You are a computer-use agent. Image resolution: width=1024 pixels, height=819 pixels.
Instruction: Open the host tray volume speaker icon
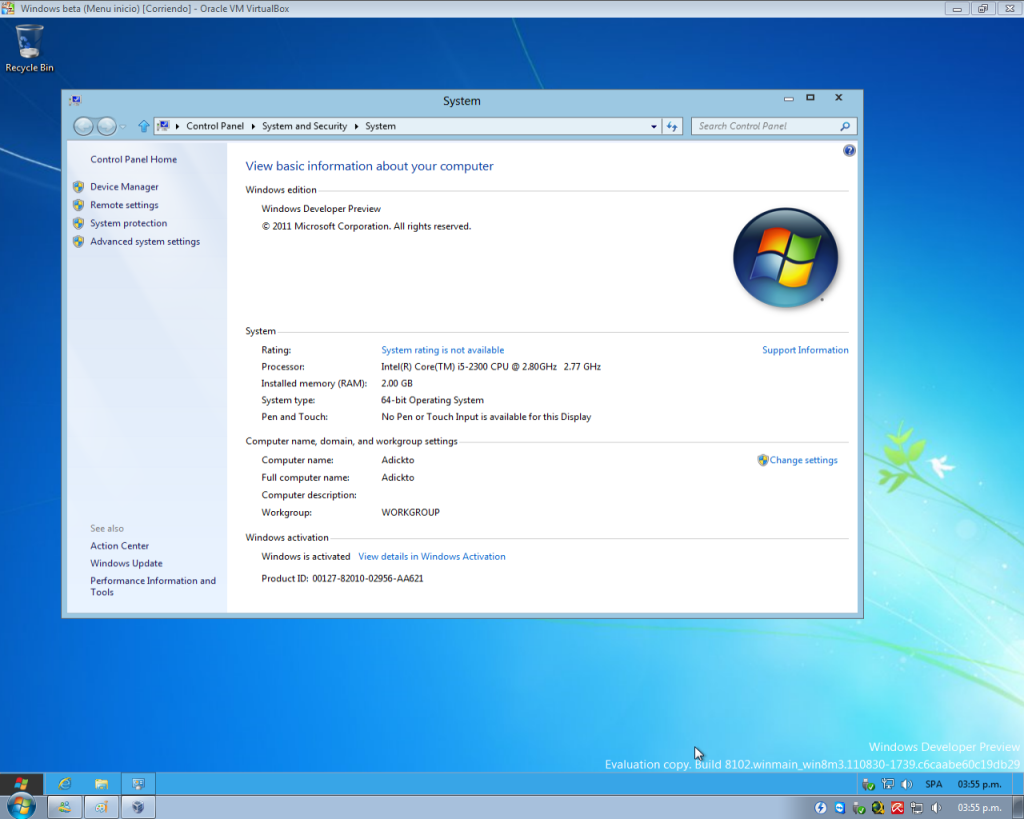point(936,808)
